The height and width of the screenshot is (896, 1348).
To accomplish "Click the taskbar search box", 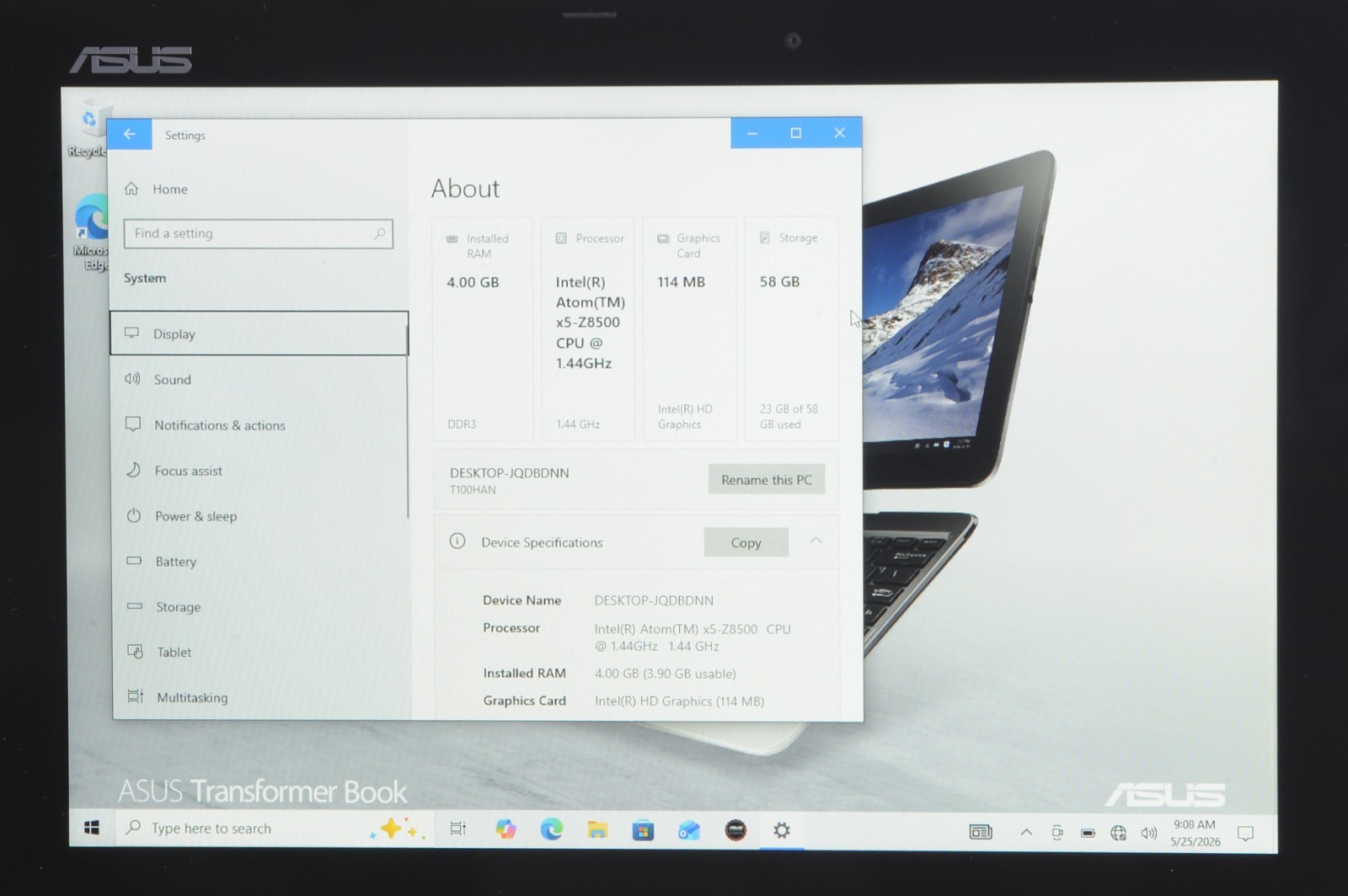I will click(274, 829).
